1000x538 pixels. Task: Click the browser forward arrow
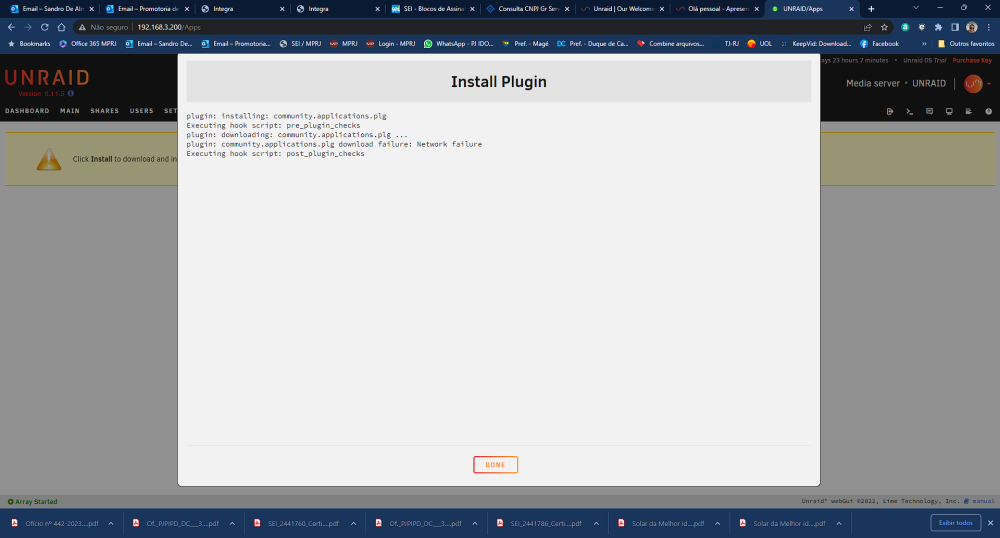point(28,27)
